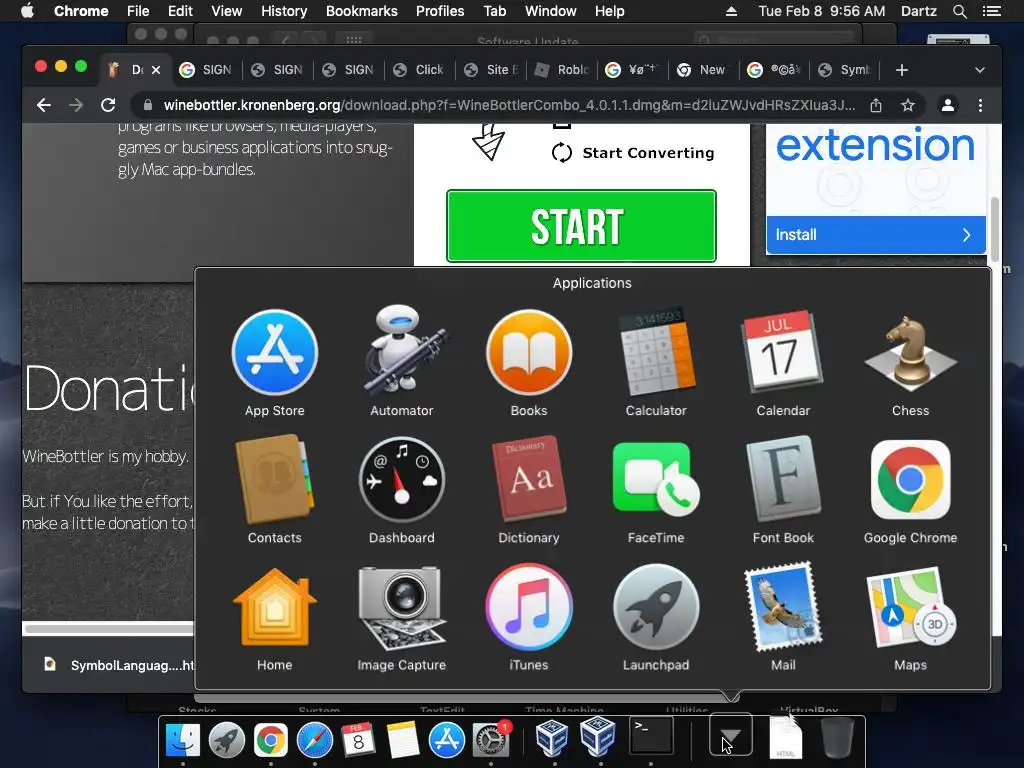Image resolution: width=1024 pixels, height=768 pixels.
Task: Open the History menu
Action: click(283, 11)
